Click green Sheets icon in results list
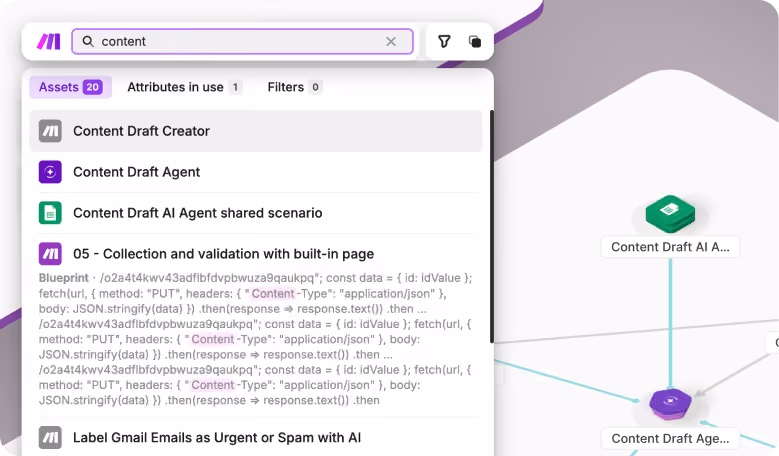This screenshot has height=456, width=779. 50,213
